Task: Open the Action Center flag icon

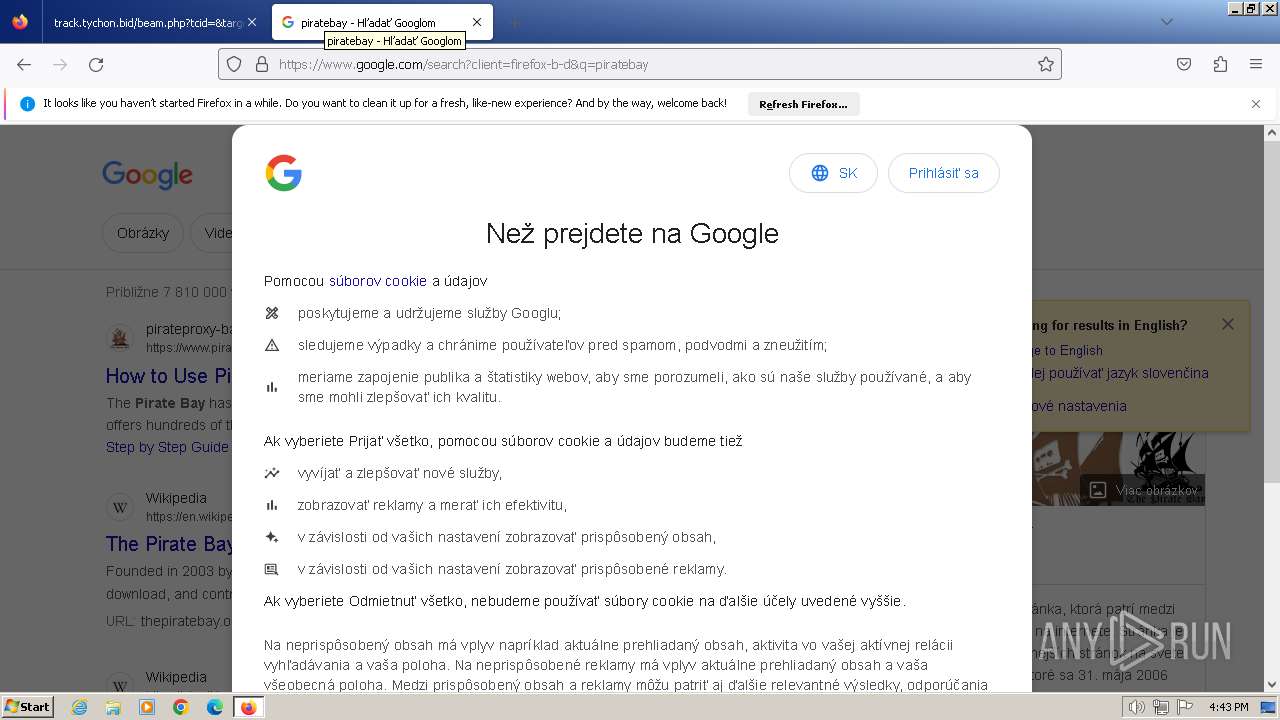Action: (1185, 707)
